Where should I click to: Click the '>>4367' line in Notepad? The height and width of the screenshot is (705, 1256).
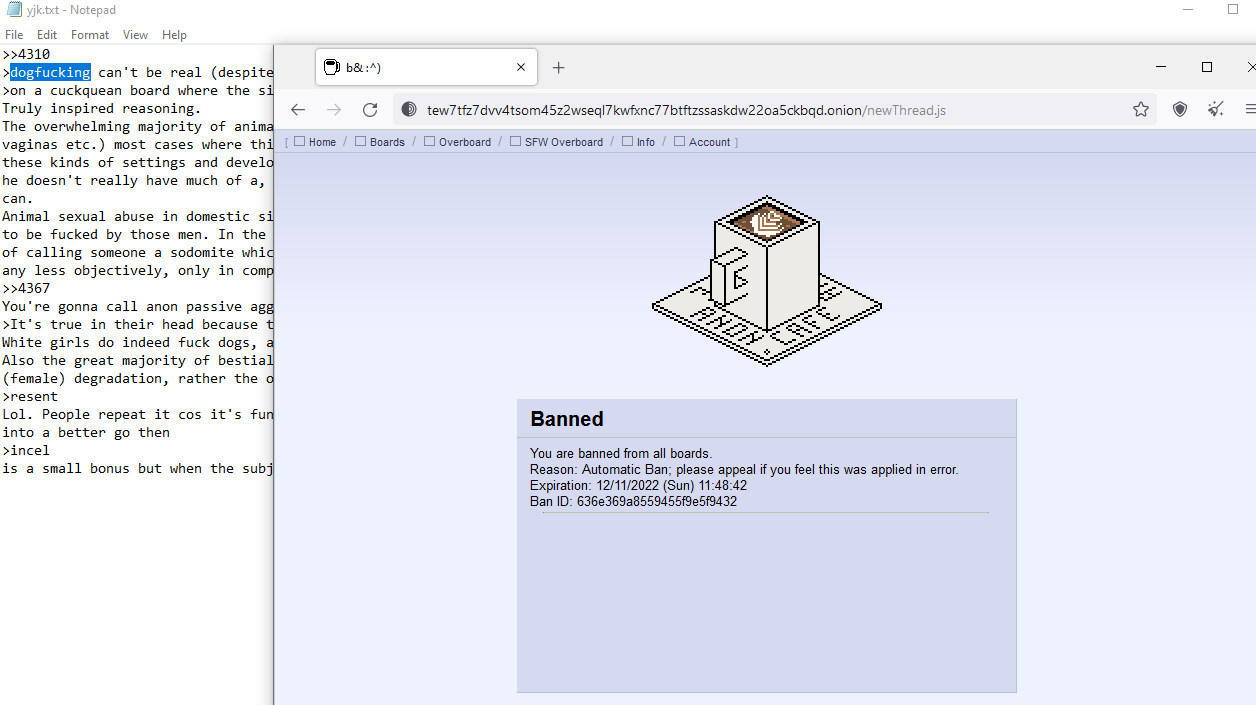point(26,288)
